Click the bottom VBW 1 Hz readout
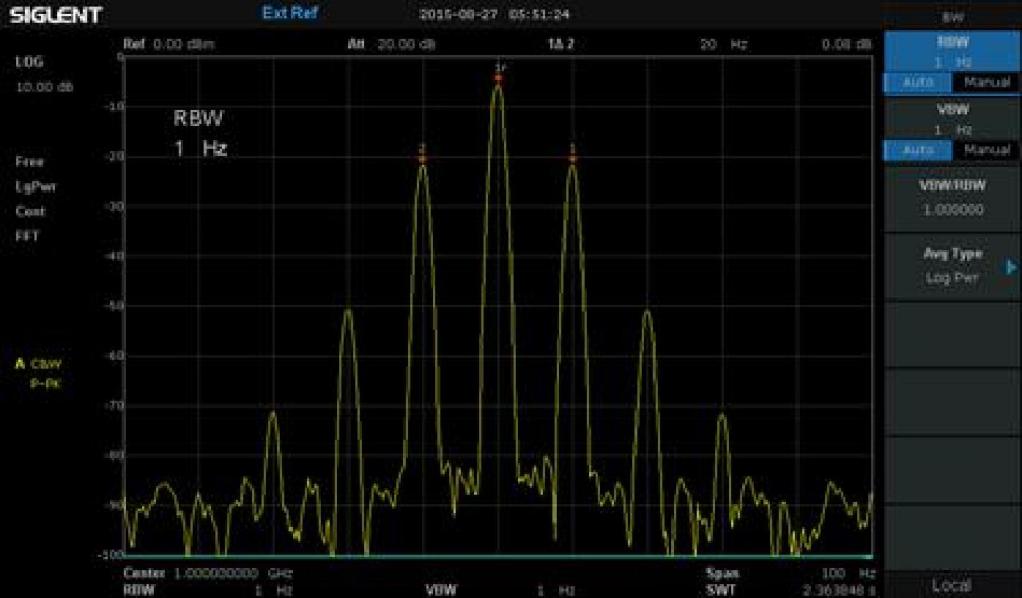 pos(501,590)
